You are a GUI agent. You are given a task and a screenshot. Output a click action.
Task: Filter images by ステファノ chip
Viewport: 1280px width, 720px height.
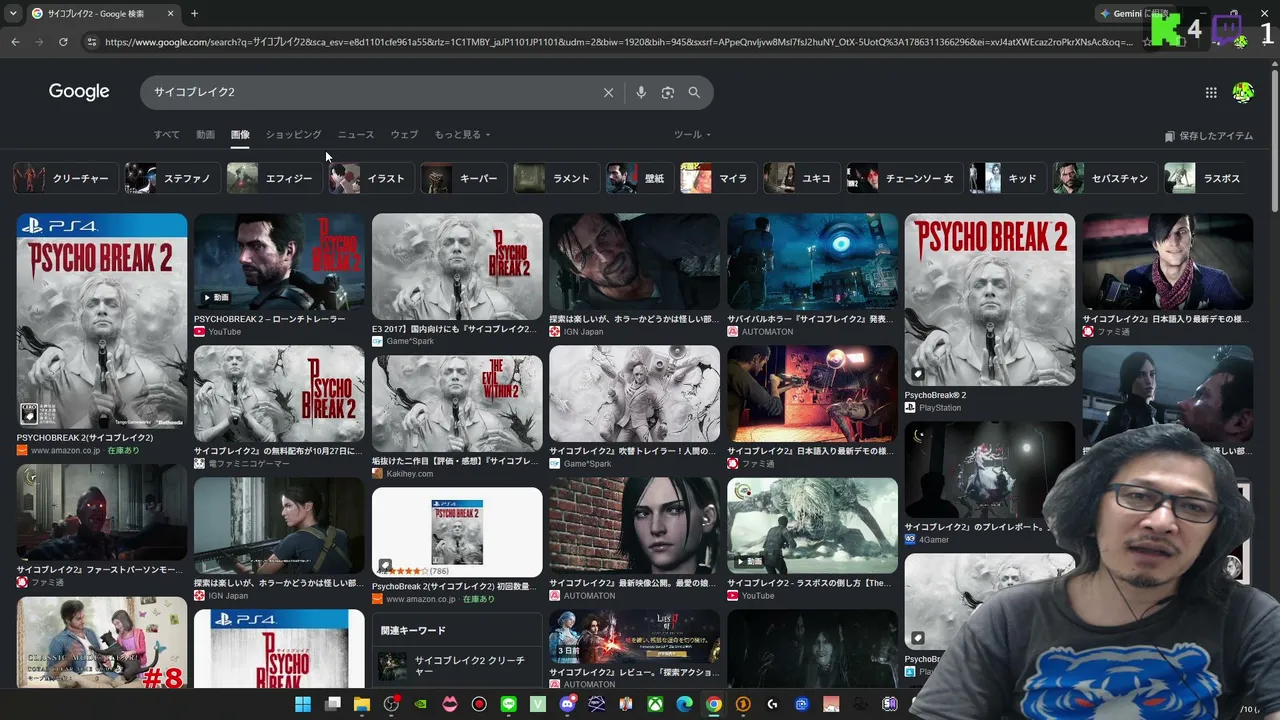[172, 178]
